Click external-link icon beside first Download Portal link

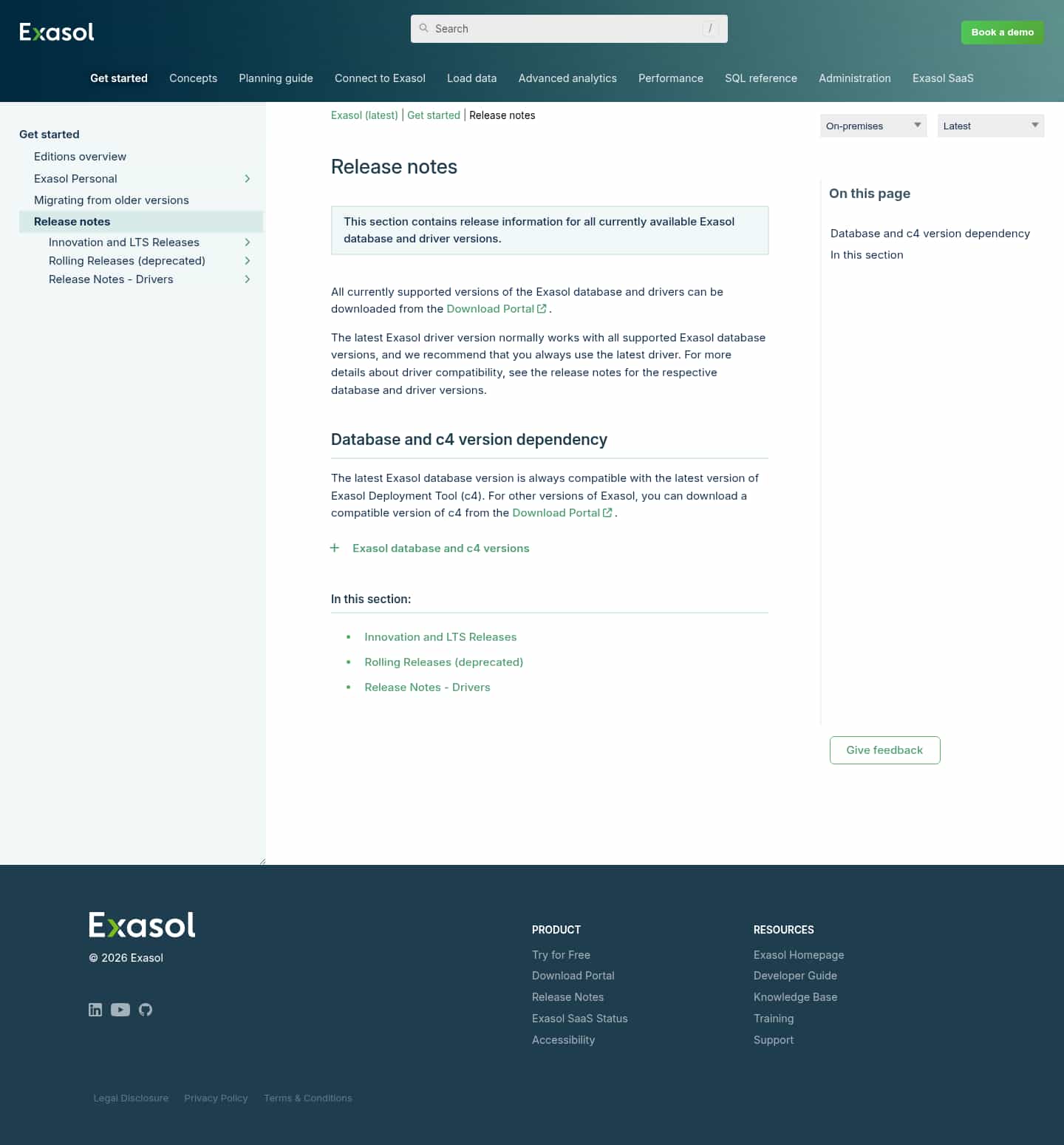click(542, 308)
